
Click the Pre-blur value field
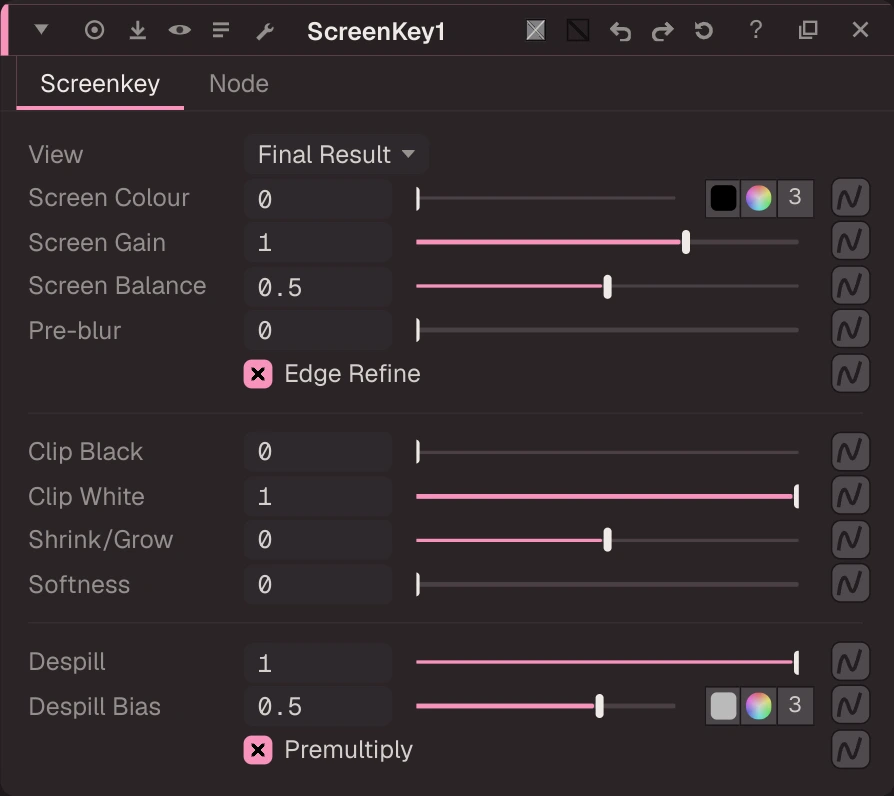point(318,331)
